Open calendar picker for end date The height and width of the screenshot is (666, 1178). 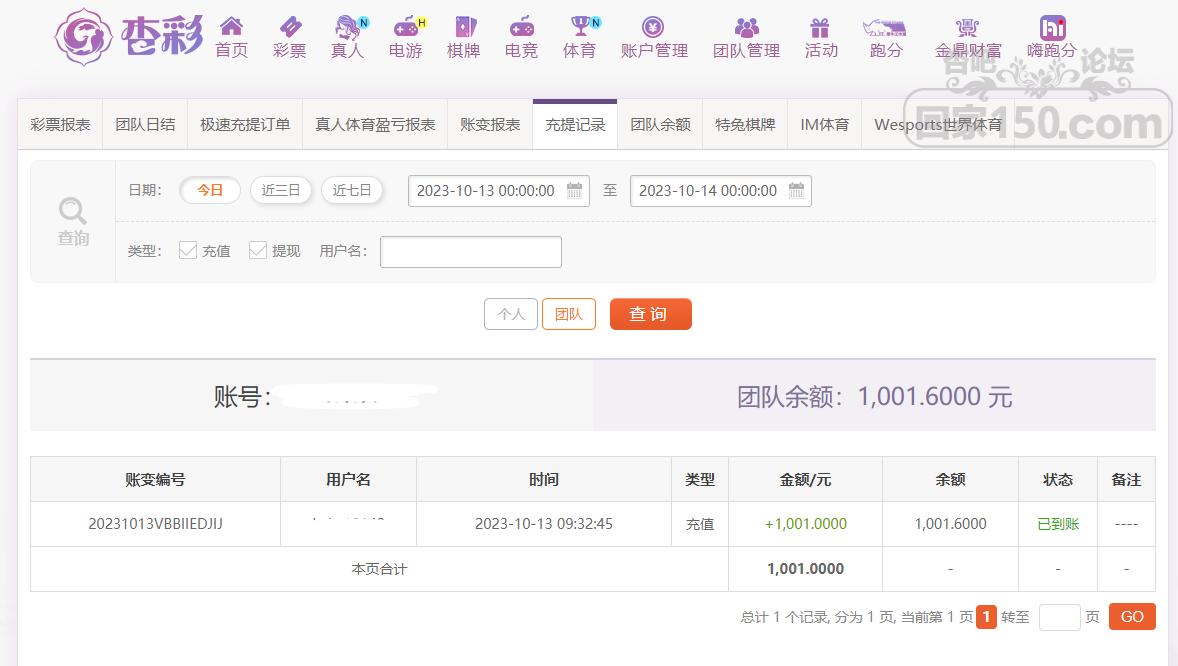click(797, 190)
